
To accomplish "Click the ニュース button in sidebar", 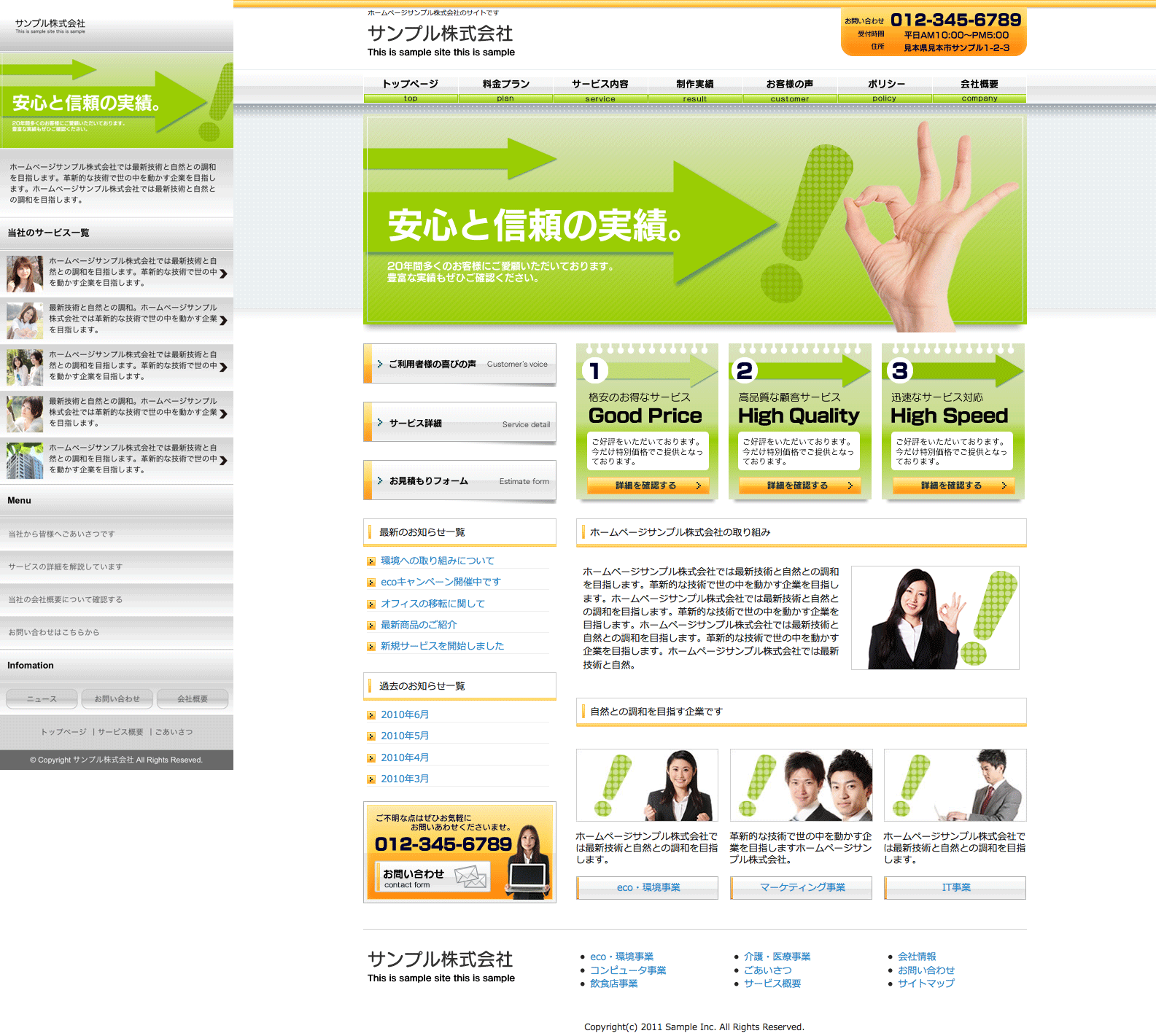I will pos(42,698).
